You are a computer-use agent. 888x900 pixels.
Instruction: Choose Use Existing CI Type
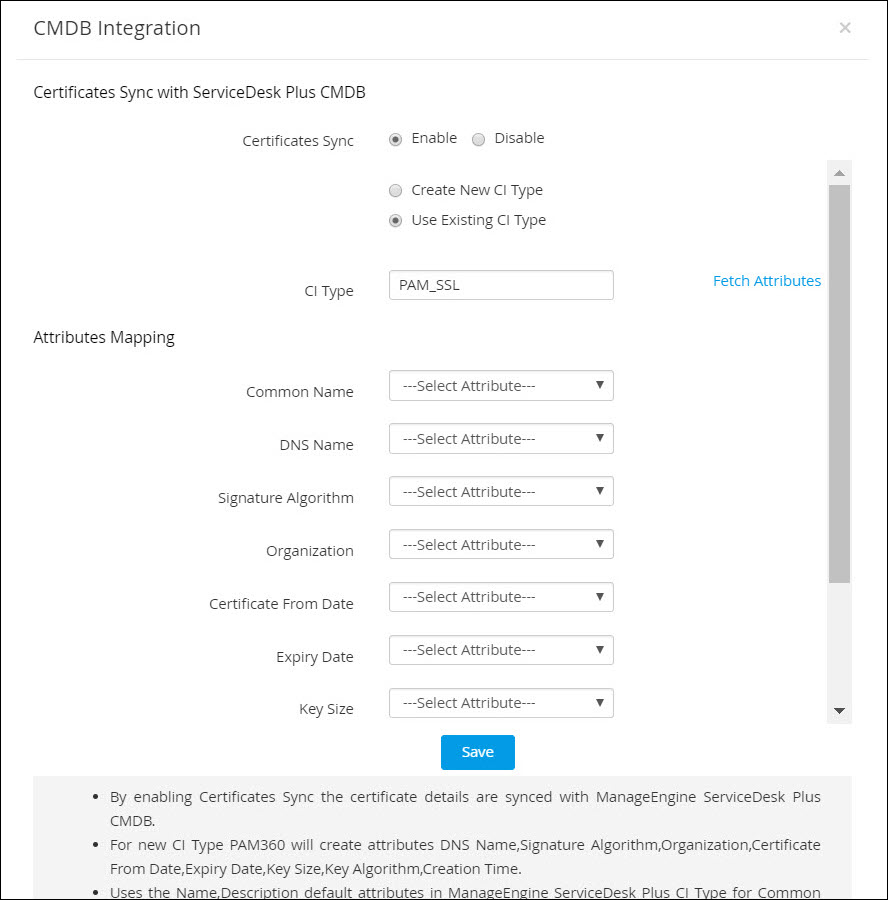pyautogui.click(x=396, y=221)
